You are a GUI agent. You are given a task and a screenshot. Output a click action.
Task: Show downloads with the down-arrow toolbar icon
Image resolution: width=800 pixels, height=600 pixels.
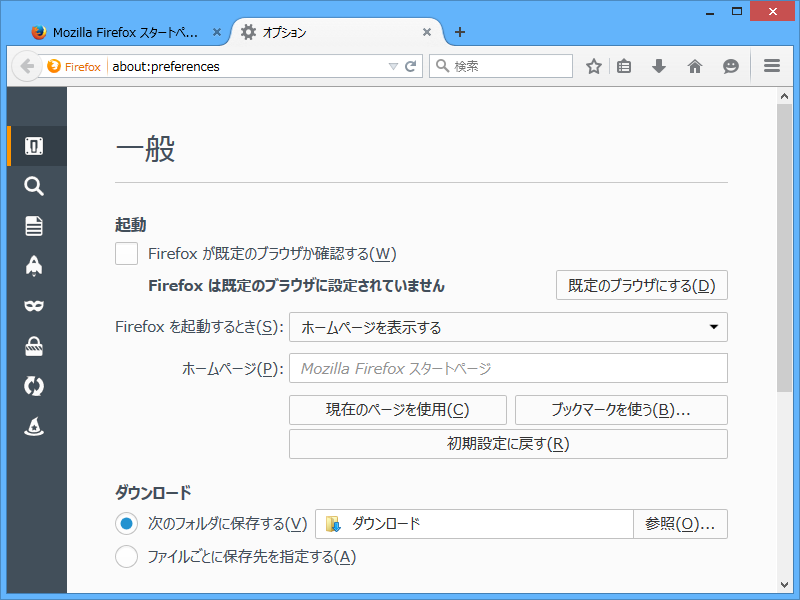coord(659,66)
